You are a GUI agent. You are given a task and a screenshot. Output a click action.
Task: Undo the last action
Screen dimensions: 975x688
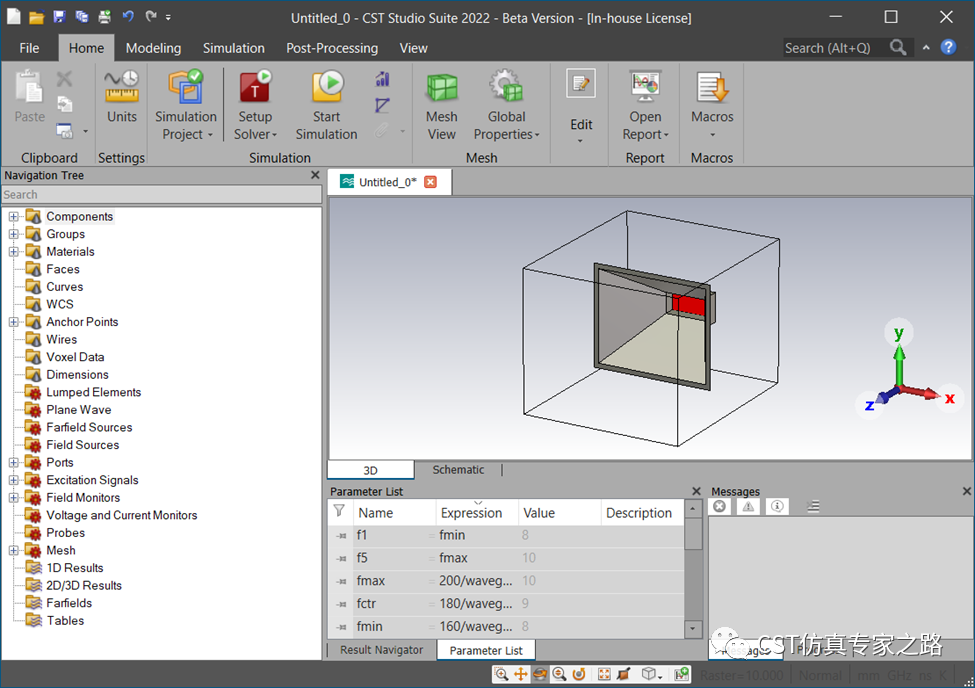click(128, 17)
